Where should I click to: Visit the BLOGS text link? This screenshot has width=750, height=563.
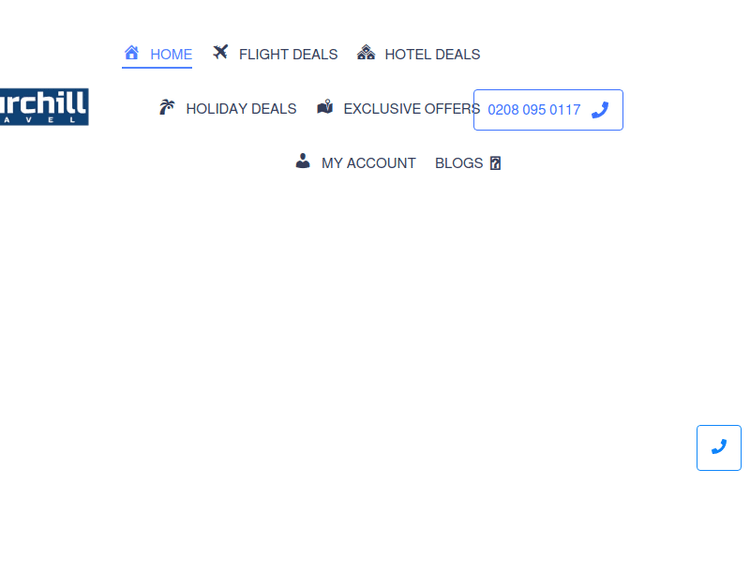pyautogui.click(x=459, y=163)
